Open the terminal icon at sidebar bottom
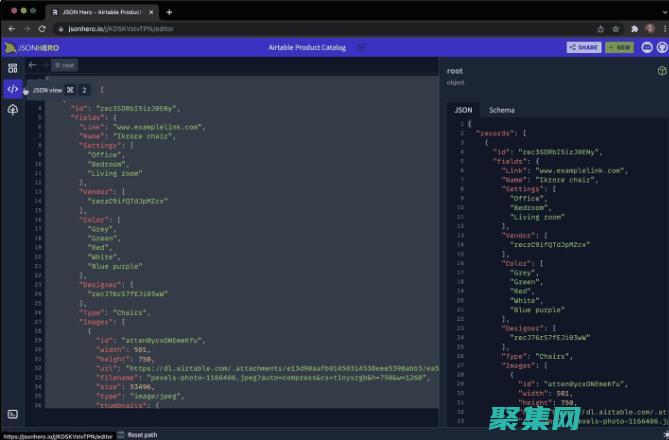 click(12, 413)
